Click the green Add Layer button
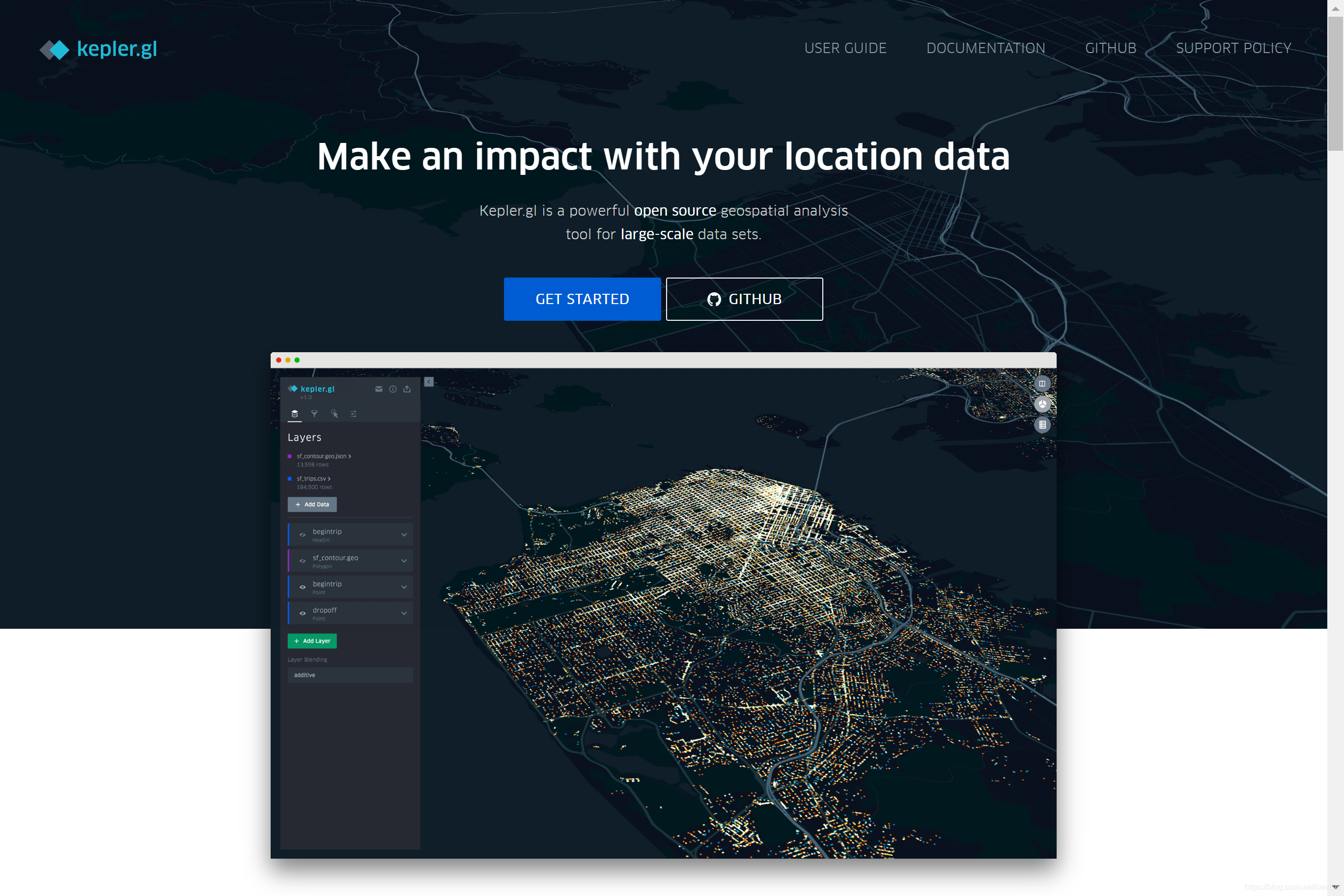The width and height of the screenshot is (1344, 896). (x=312, y=641)
